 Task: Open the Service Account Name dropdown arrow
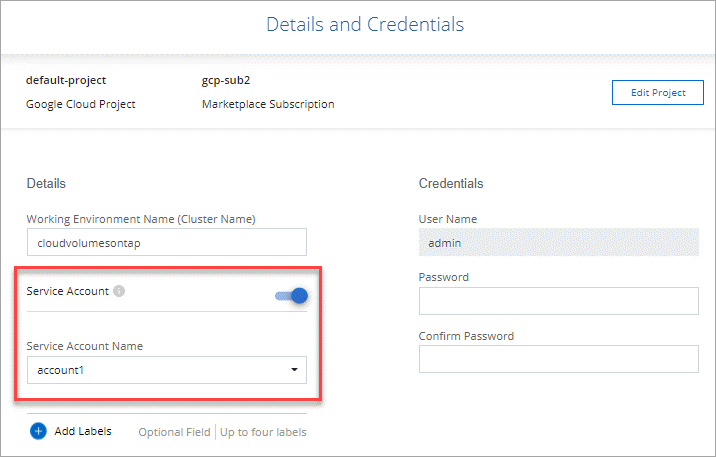[x=294, y=370]
